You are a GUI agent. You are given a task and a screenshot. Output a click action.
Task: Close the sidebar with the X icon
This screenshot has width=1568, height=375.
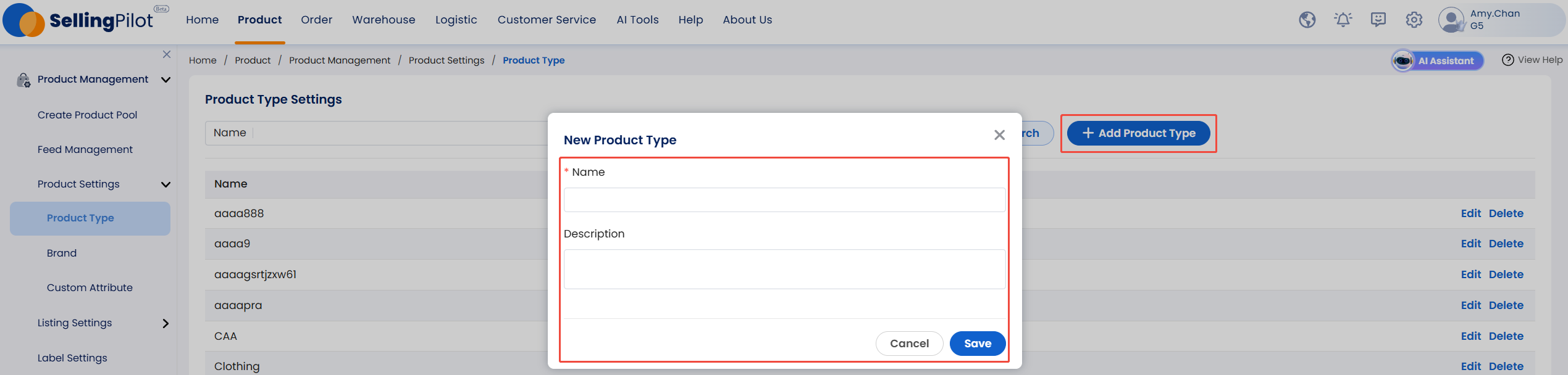tap(167, 54)
